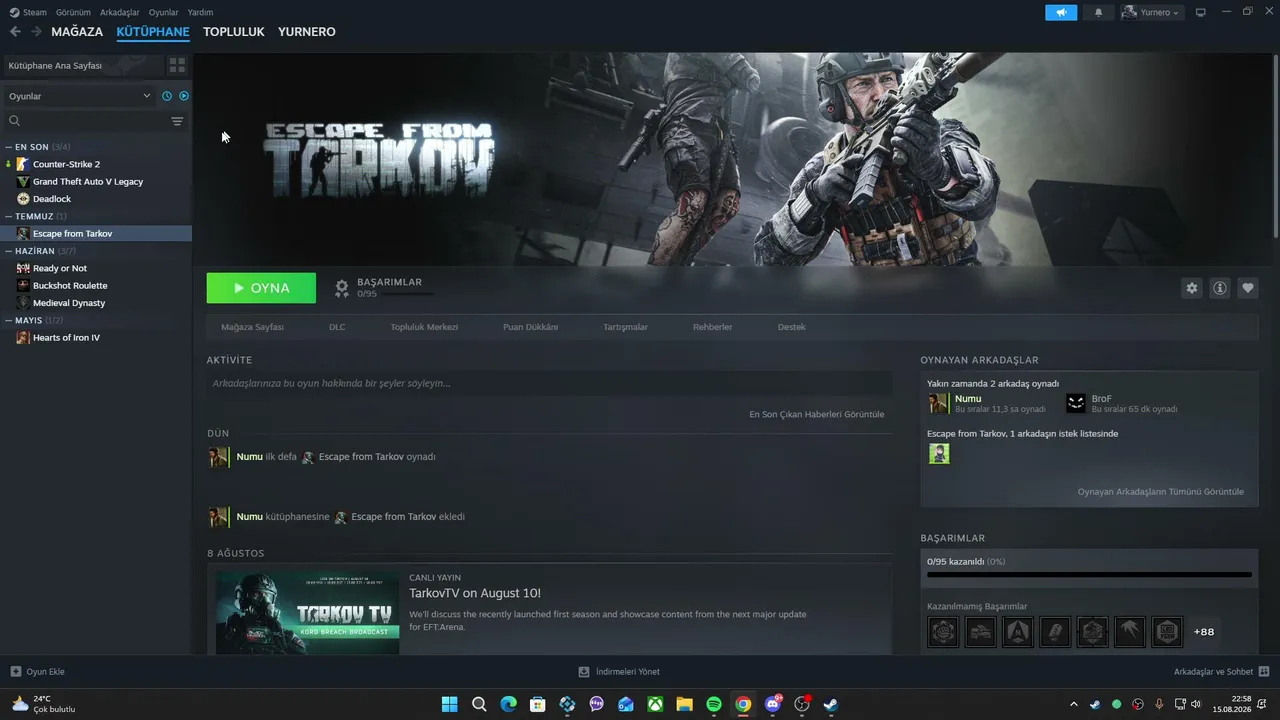Click the Oyun Ekle plus icon
Image resolution: width=1280 pixels, height=720 pixels.
pos(15,672)
